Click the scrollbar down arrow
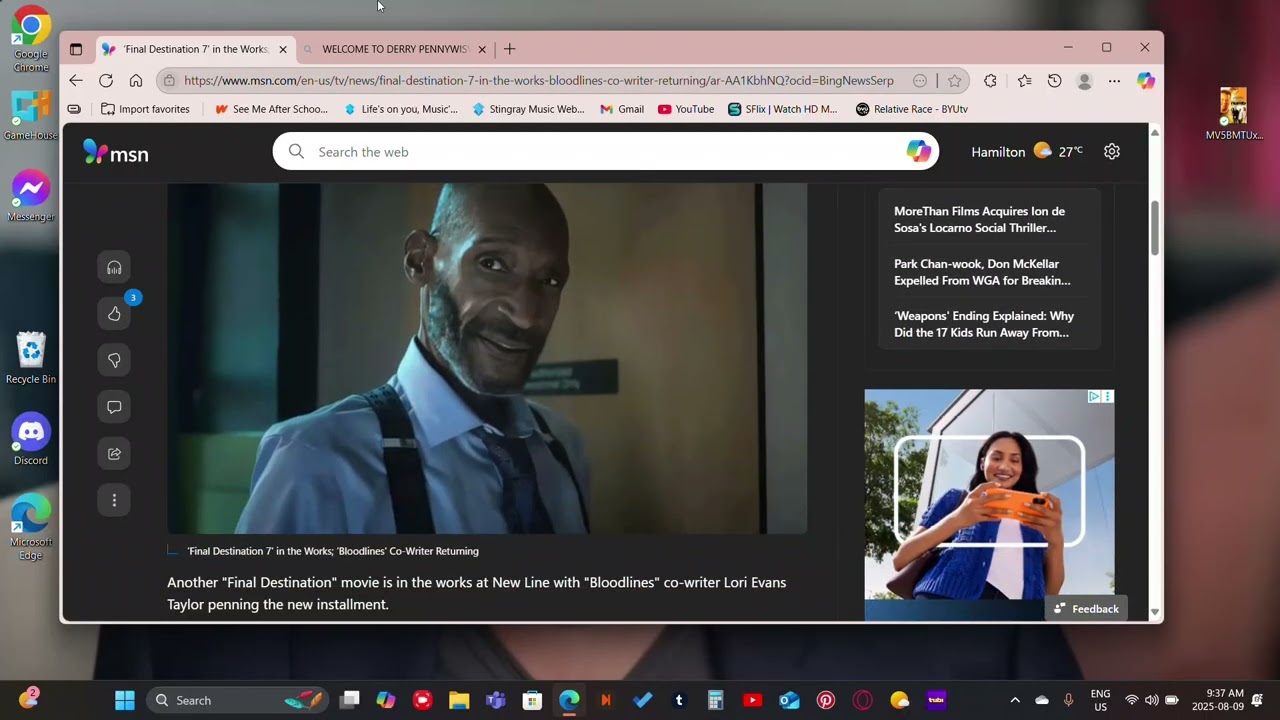 click(1155, 612)
